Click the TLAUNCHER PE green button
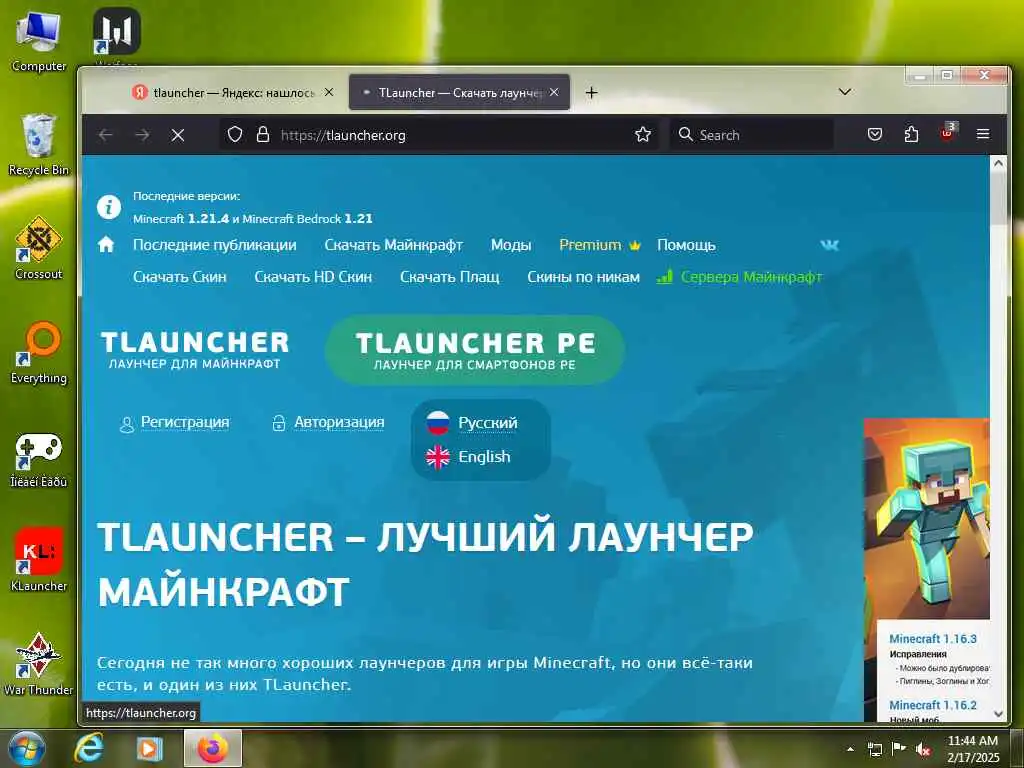This screenshot has height=768, width=1024. (475, 350)
